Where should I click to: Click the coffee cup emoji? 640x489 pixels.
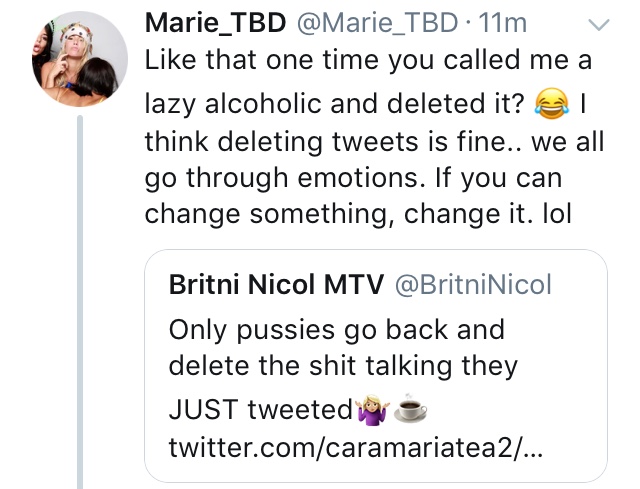pos(410,408)
